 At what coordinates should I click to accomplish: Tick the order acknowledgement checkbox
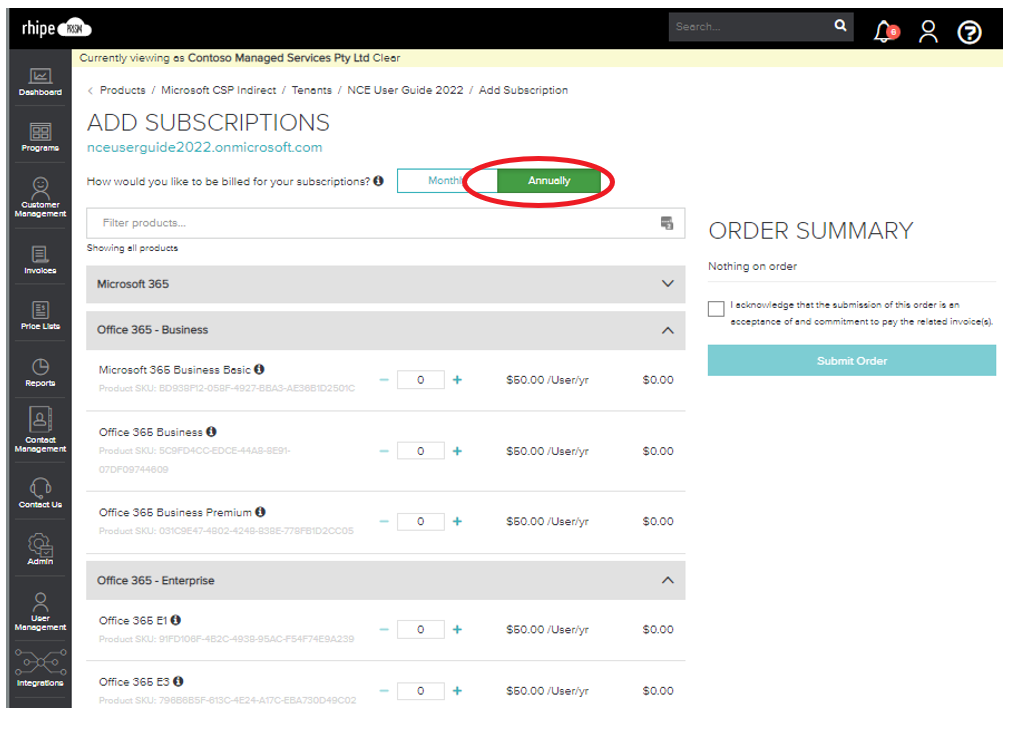pyautogui.click(x=716, y=309)
